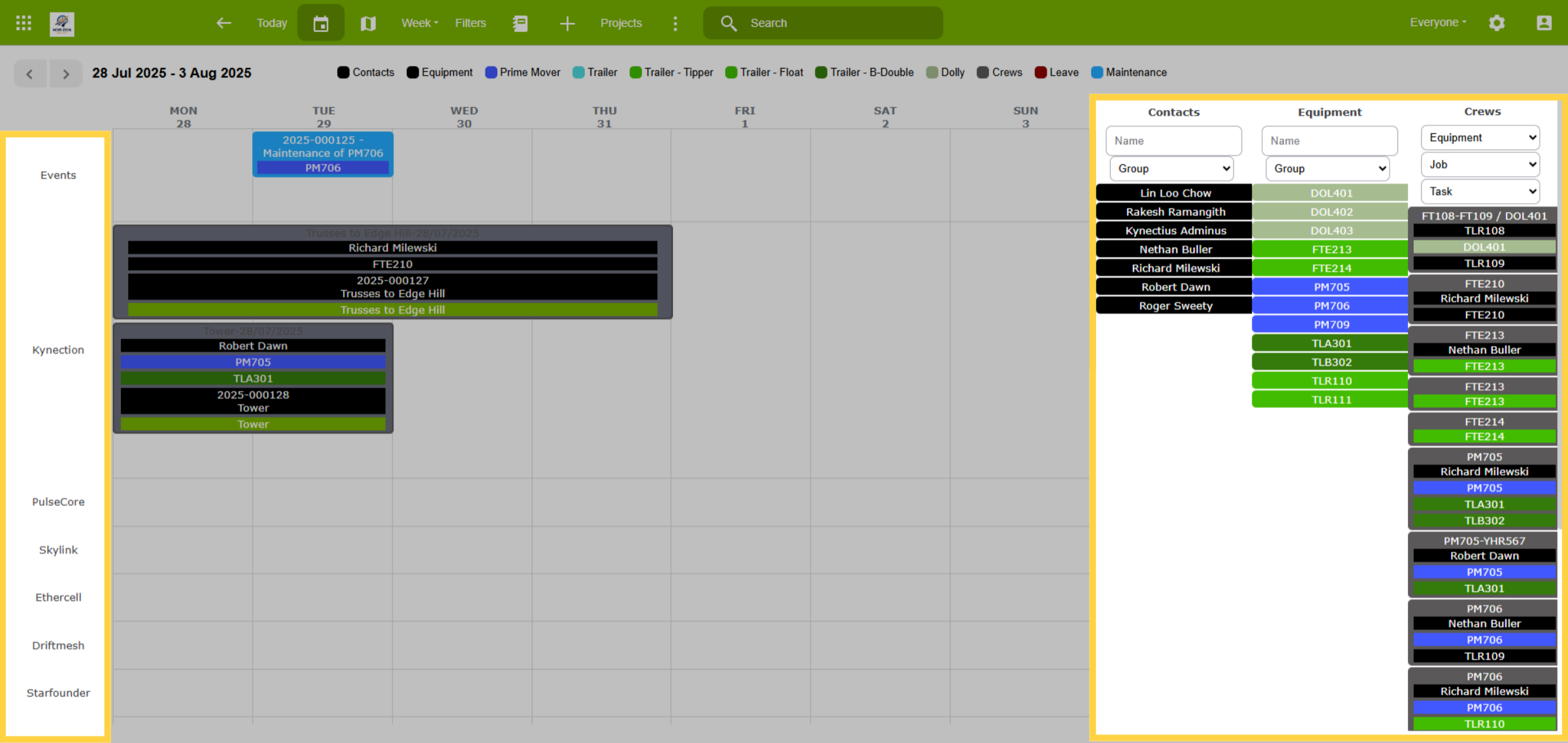Open Trusses to Edge Hill job card header
Image resolution: width=1568 pixels, height=743 pixels.
pos(393,234)
